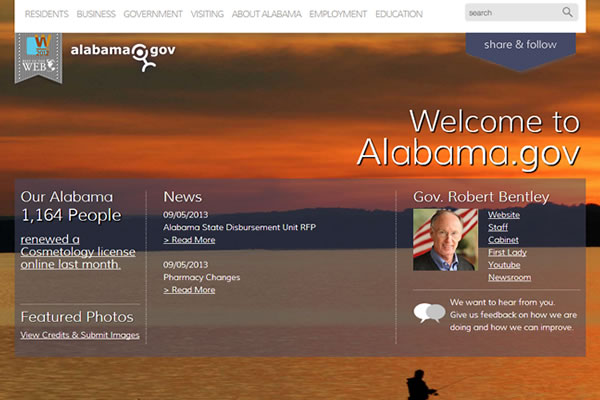Click the feedback speech bubbles icon
Image resolution: width=600 pixels, height=400 pixels.
429,313
